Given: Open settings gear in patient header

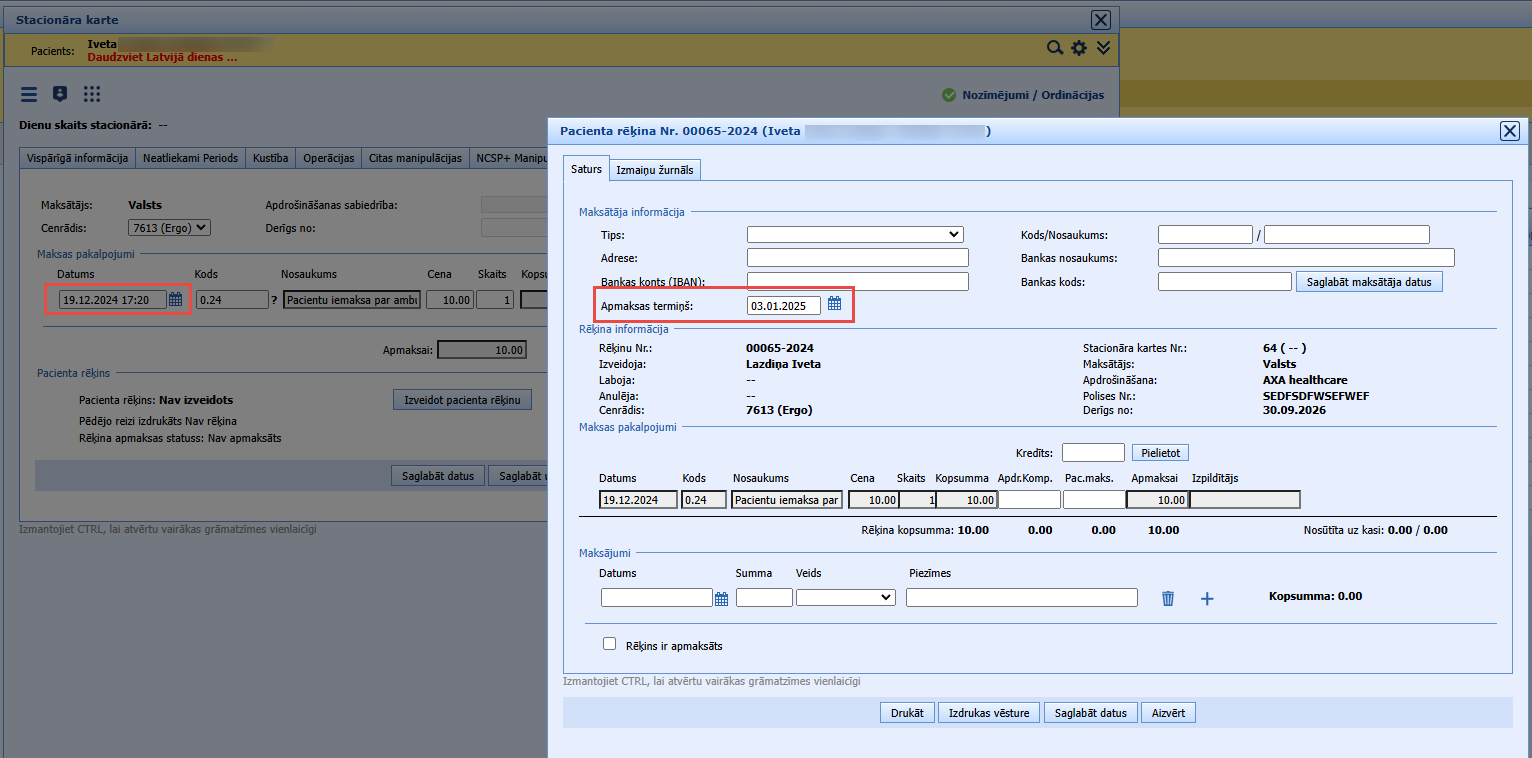Looking at the screenshot, I should 1078,48.
